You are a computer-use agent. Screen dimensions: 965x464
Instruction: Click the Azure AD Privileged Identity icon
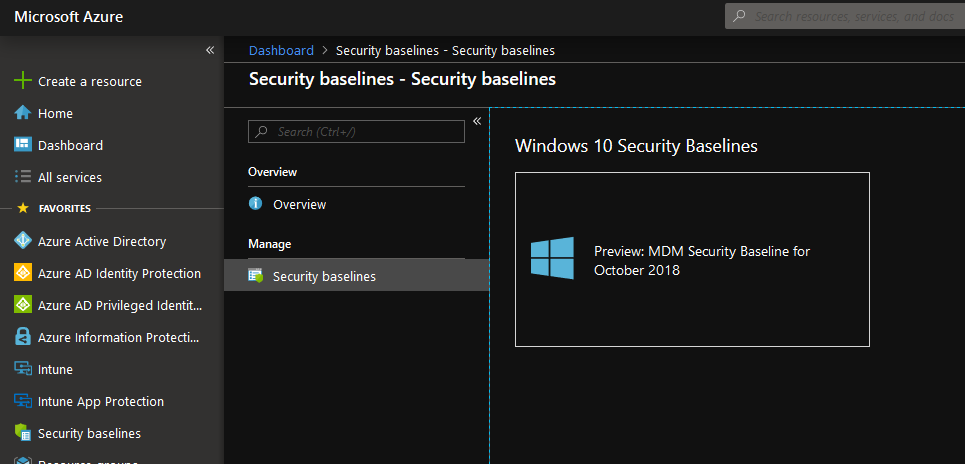(x=23, y=305)
